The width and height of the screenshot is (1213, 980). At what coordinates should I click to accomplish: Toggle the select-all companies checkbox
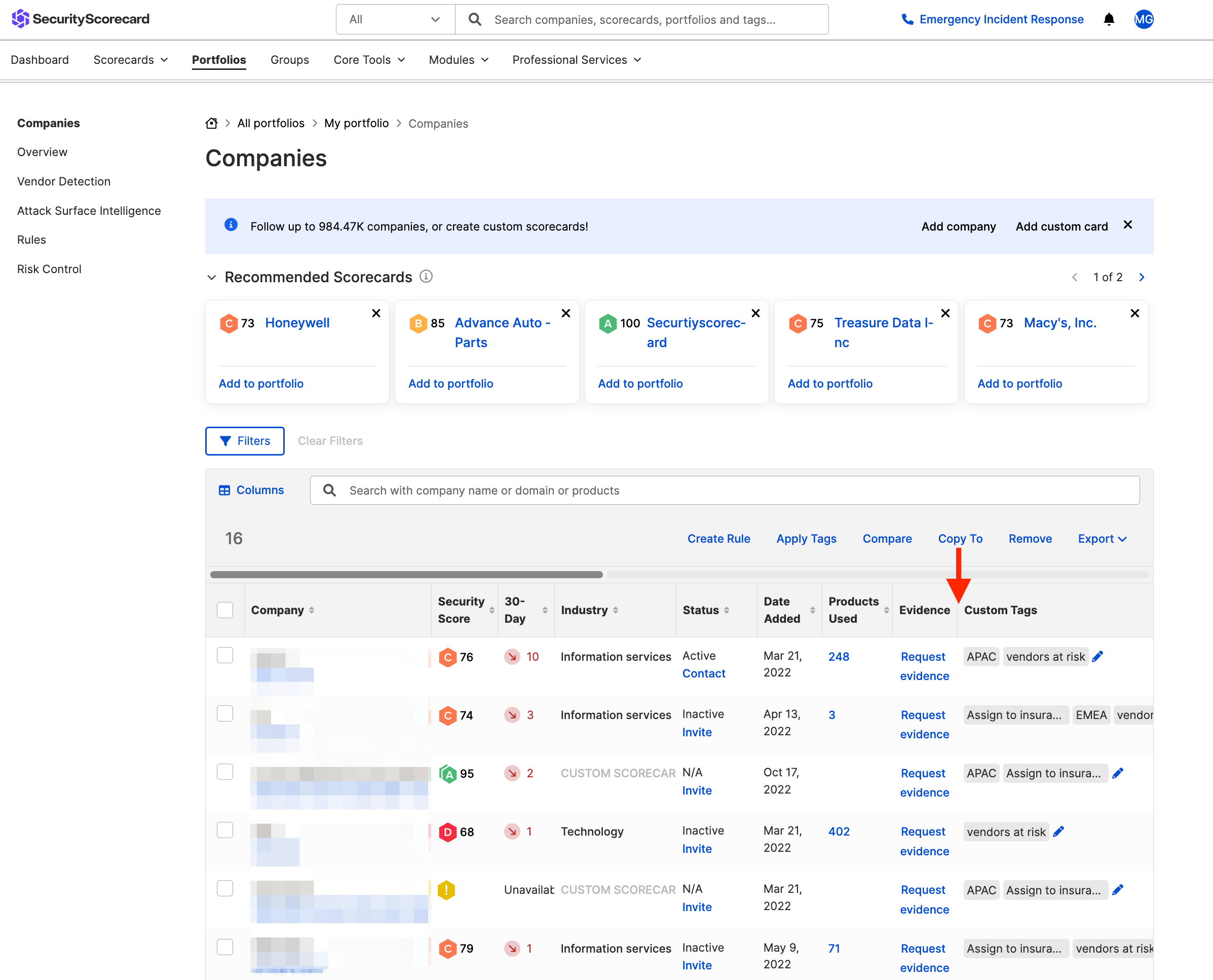pos(225,610)
